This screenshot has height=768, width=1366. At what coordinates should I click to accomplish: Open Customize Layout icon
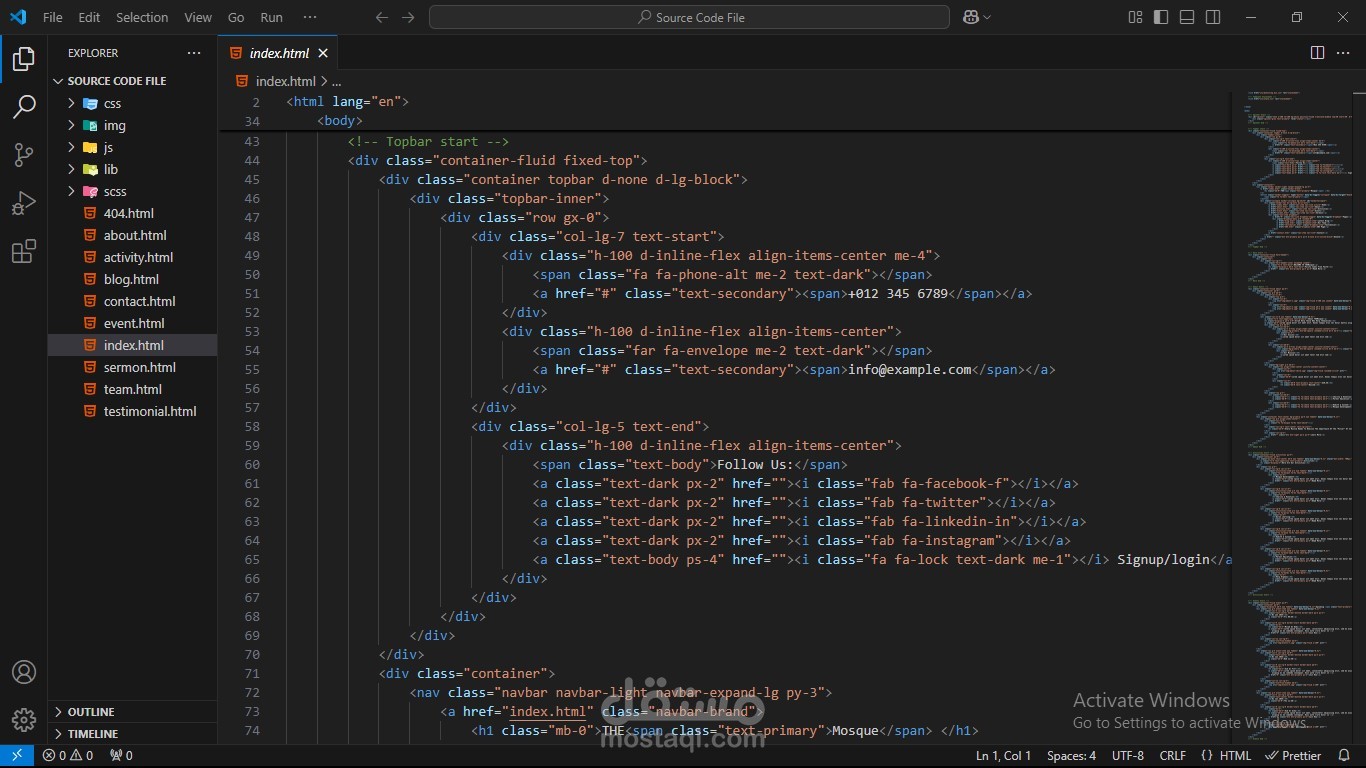[x=1135, y=17]
